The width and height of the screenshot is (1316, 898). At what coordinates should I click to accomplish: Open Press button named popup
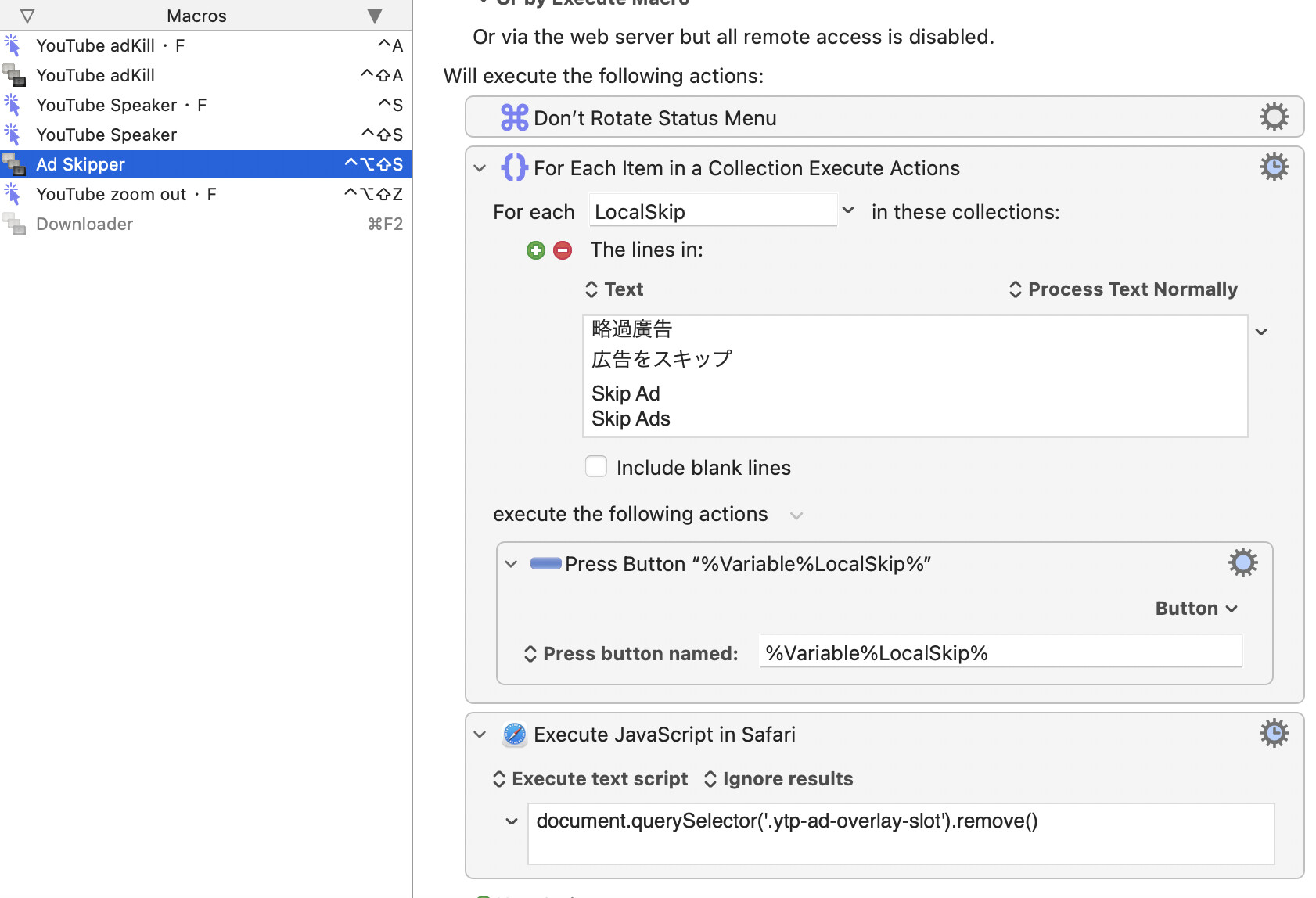click(631, 654)
